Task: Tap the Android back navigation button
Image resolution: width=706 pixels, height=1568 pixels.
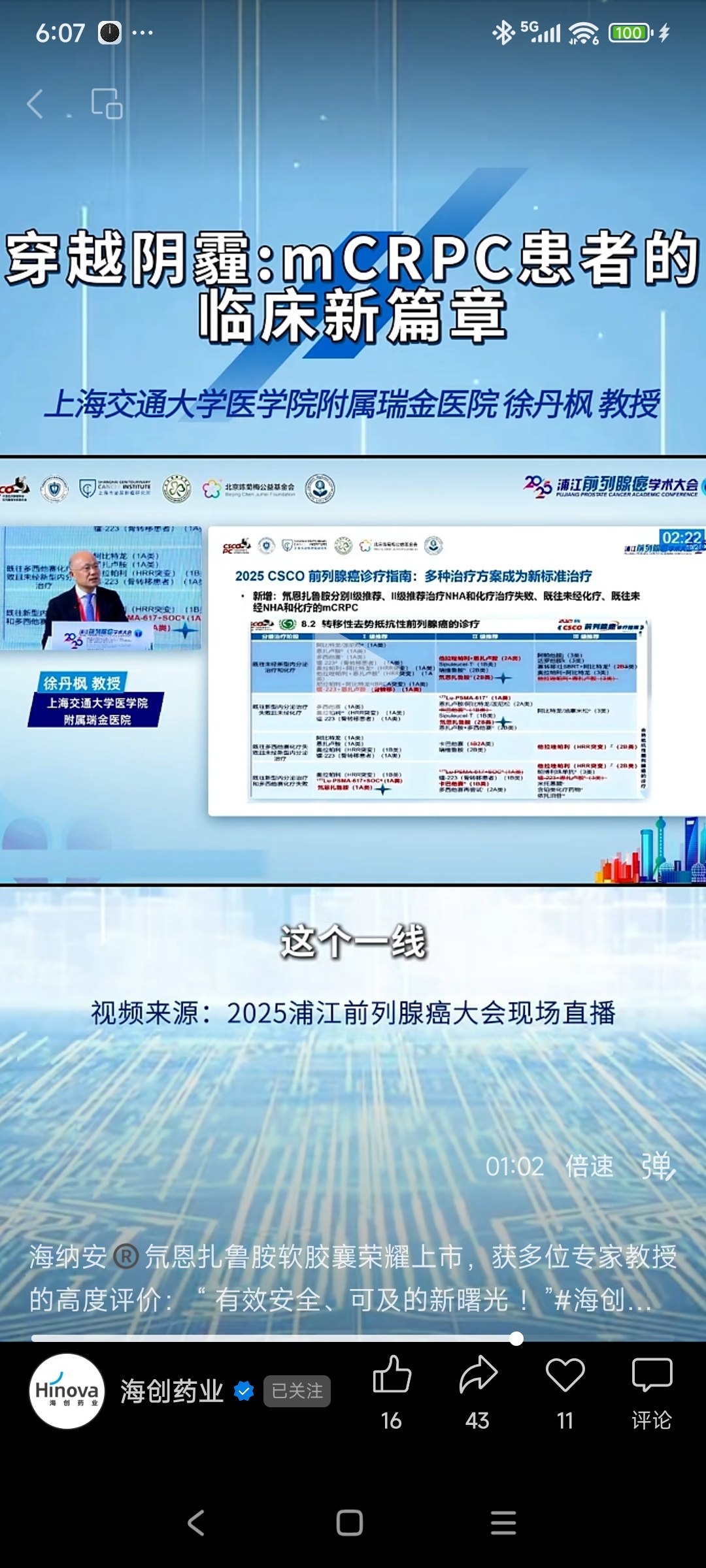Action: (x=196, y=1523)
